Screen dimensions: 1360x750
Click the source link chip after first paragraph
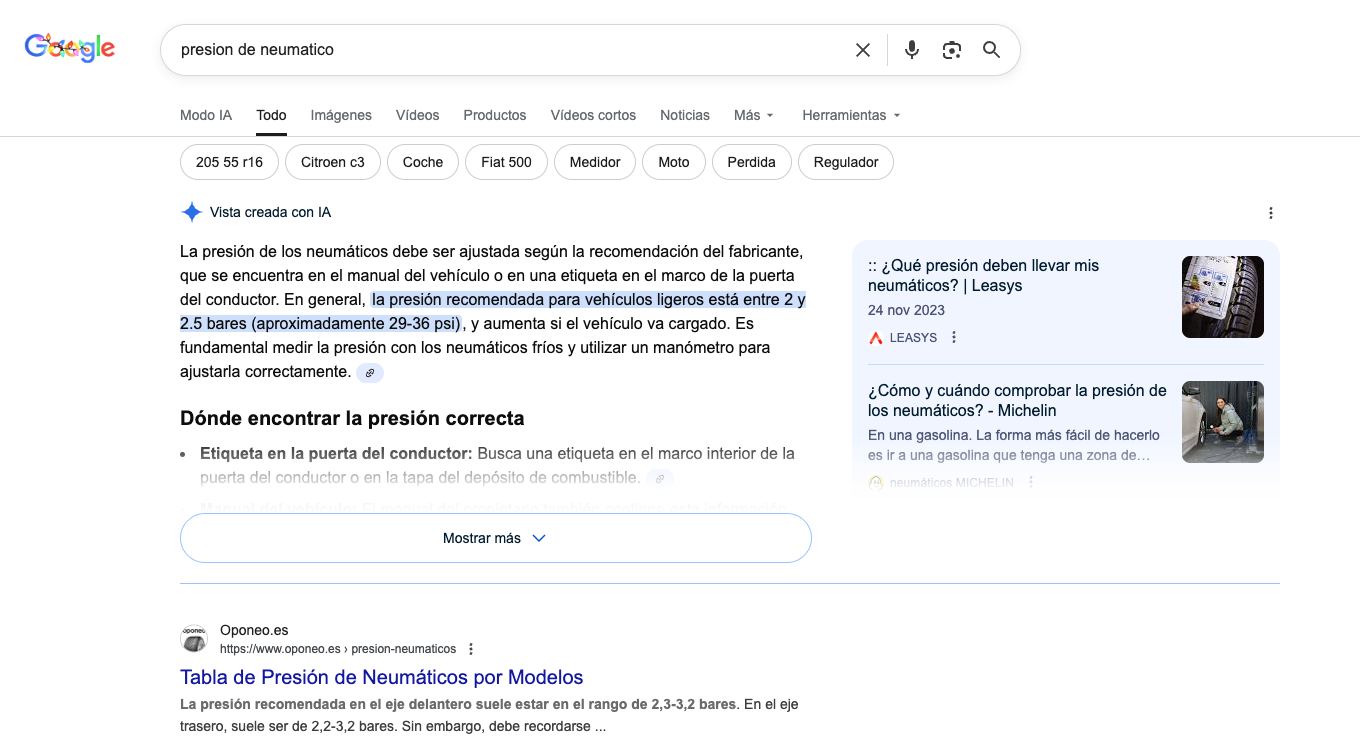click(369, 373)
